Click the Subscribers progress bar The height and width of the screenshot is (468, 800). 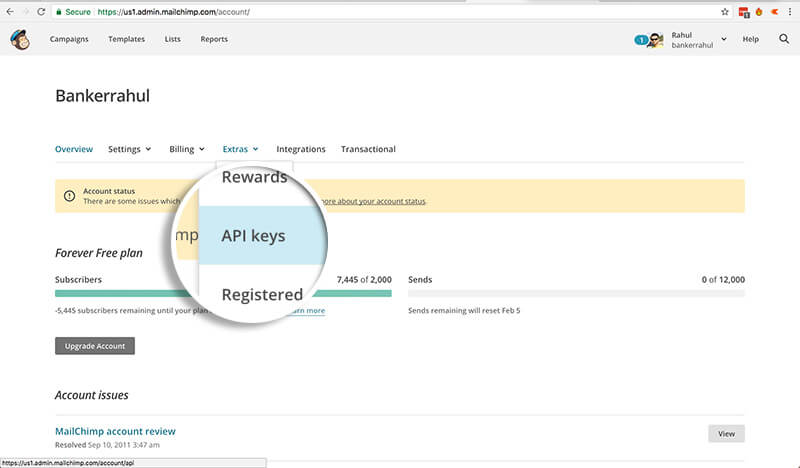tap(223, 293)
